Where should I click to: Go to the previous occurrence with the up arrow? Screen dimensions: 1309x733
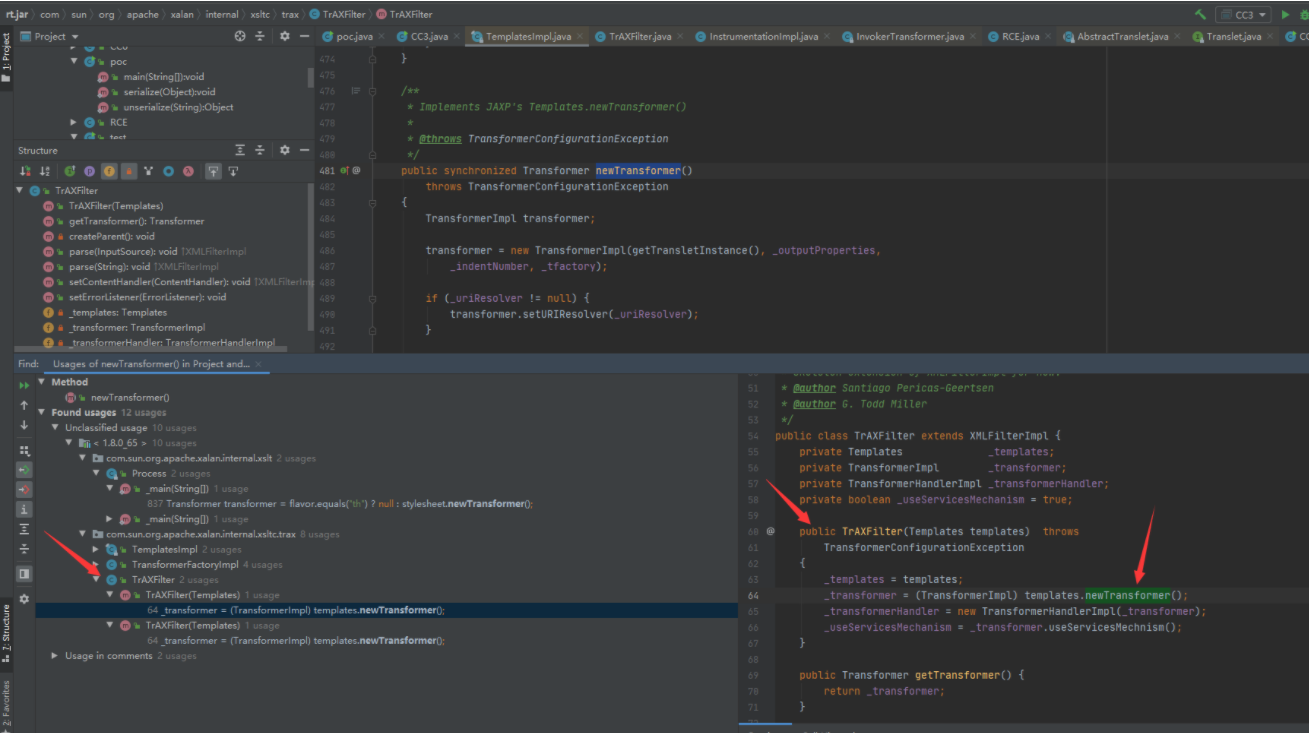[x=24, y=405]
